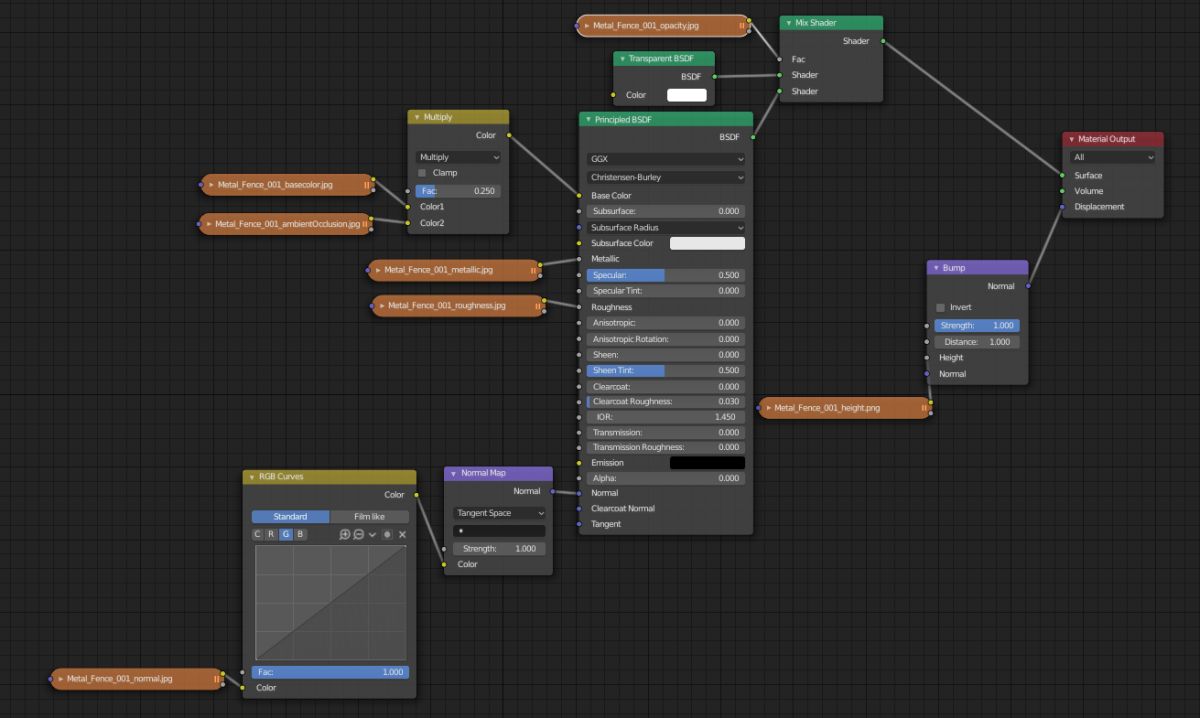Image resolution: width=1200 pixels, height=718 pixels.
Task: Select the Metal_Fence_001_ambientOcclusion.jpg node
Action: (287, 224)
